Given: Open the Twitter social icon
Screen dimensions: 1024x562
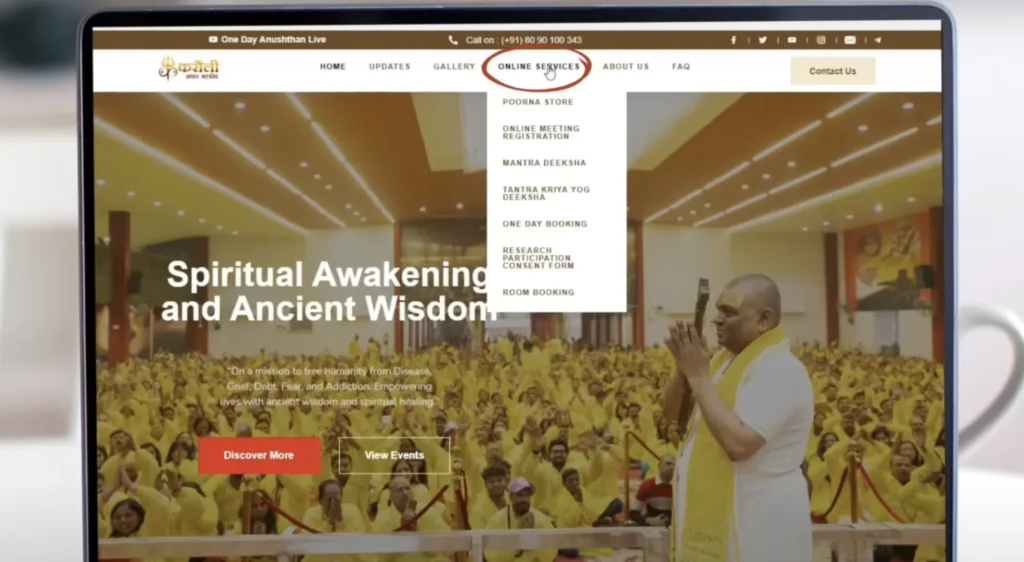Looking at the screenshot, I should point(762,40).
